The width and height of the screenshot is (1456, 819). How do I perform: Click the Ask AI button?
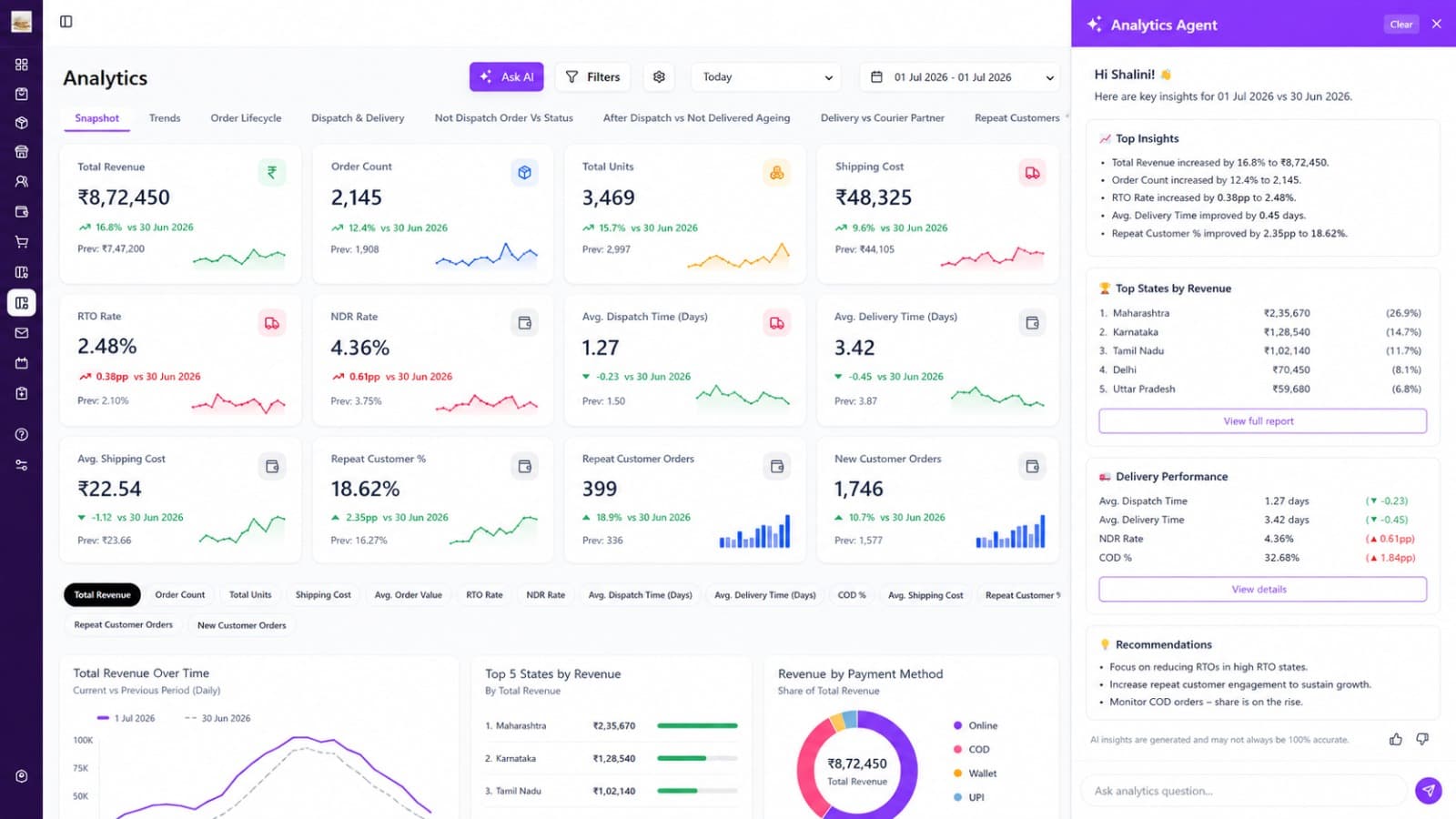pos(507,77)
